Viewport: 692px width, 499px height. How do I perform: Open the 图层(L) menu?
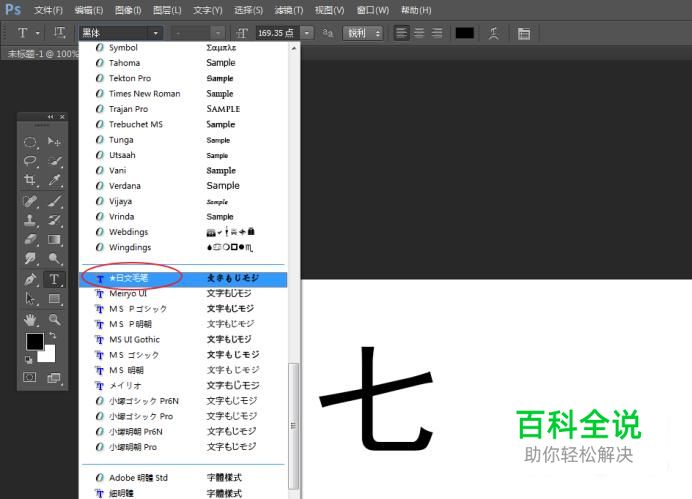pyautogui.click(x=167, y=10)
